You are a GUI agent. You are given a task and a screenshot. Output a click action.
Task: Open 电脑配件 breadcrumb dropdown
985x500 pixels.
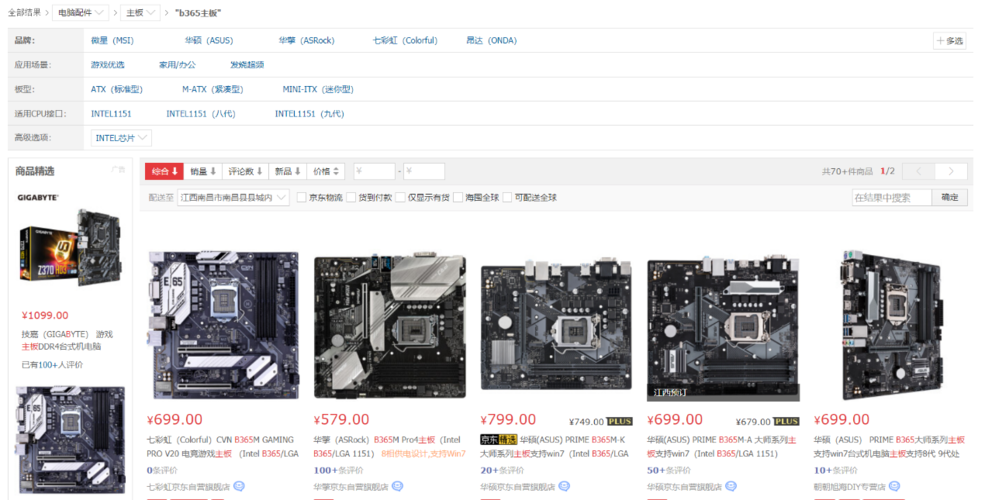pos(80,13)
